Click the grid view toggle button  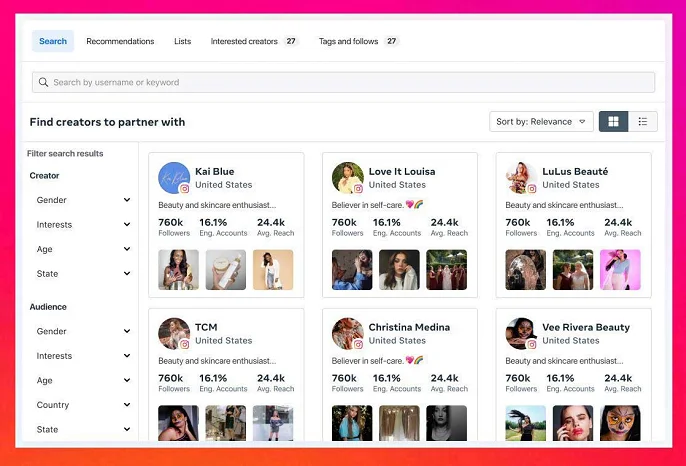(x=613, y=122)
